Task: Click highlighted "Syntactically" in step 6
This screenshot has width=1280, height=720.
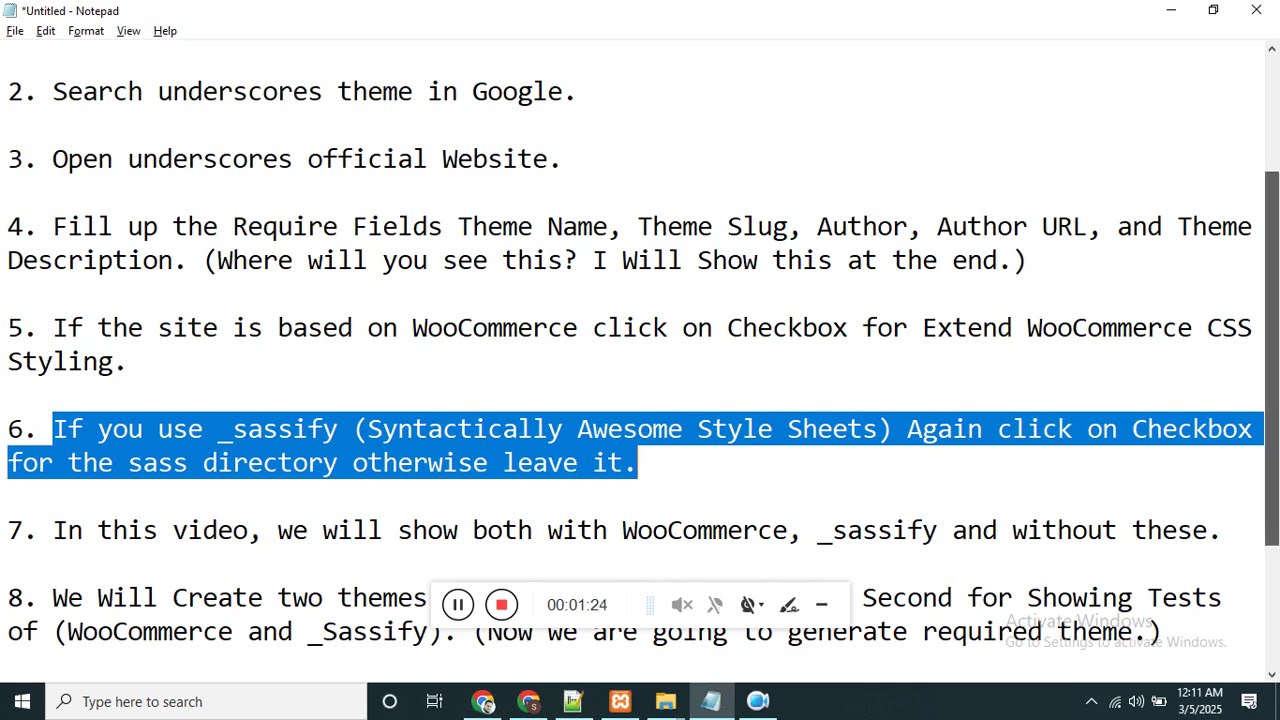Action: pos(465,430)
